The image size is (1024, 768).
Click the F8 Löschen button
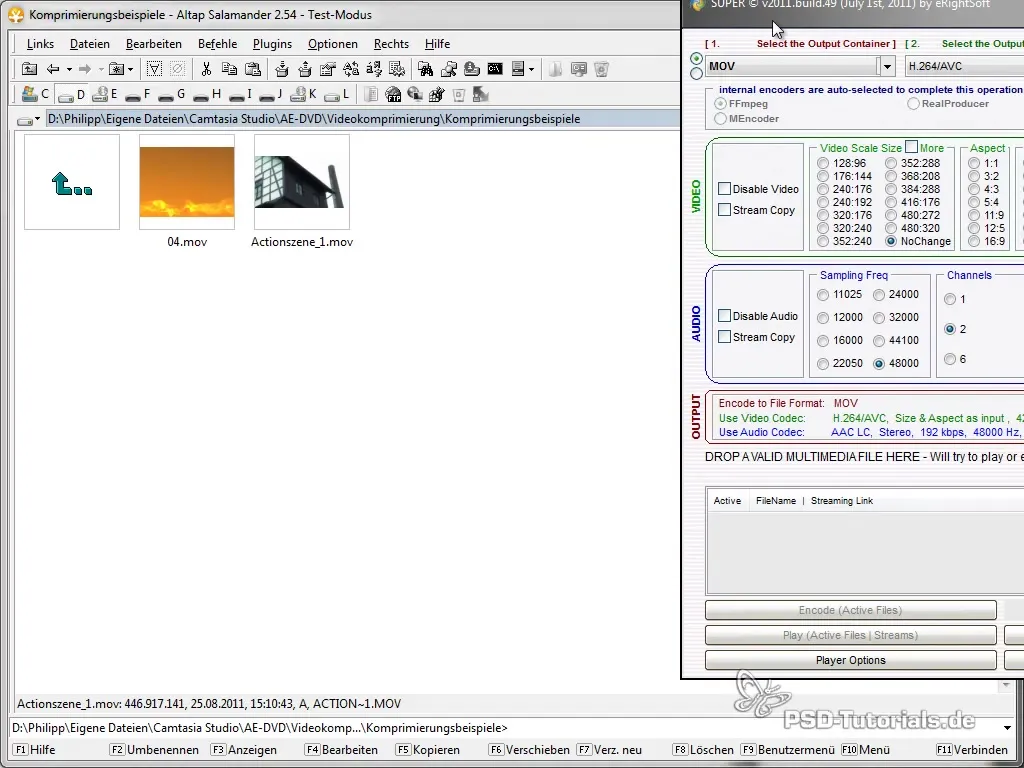pyautogui.click(x=703, y=750)
